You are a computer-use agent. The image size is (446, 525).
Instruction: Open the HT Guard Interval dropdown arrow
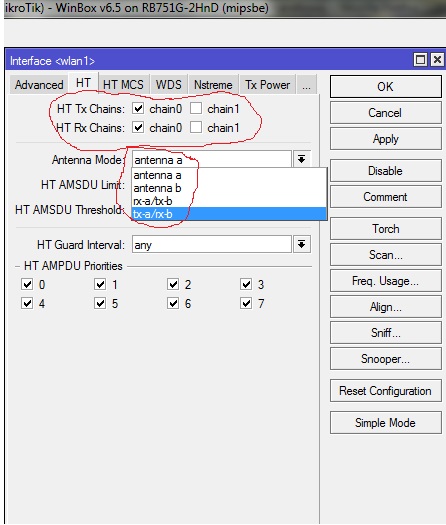point(302,244)
